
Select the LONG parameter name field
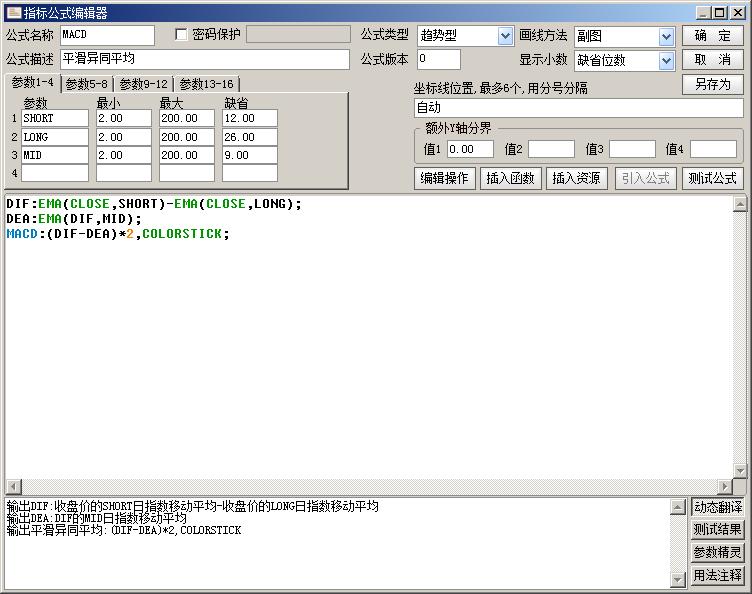tap(55, 137)
